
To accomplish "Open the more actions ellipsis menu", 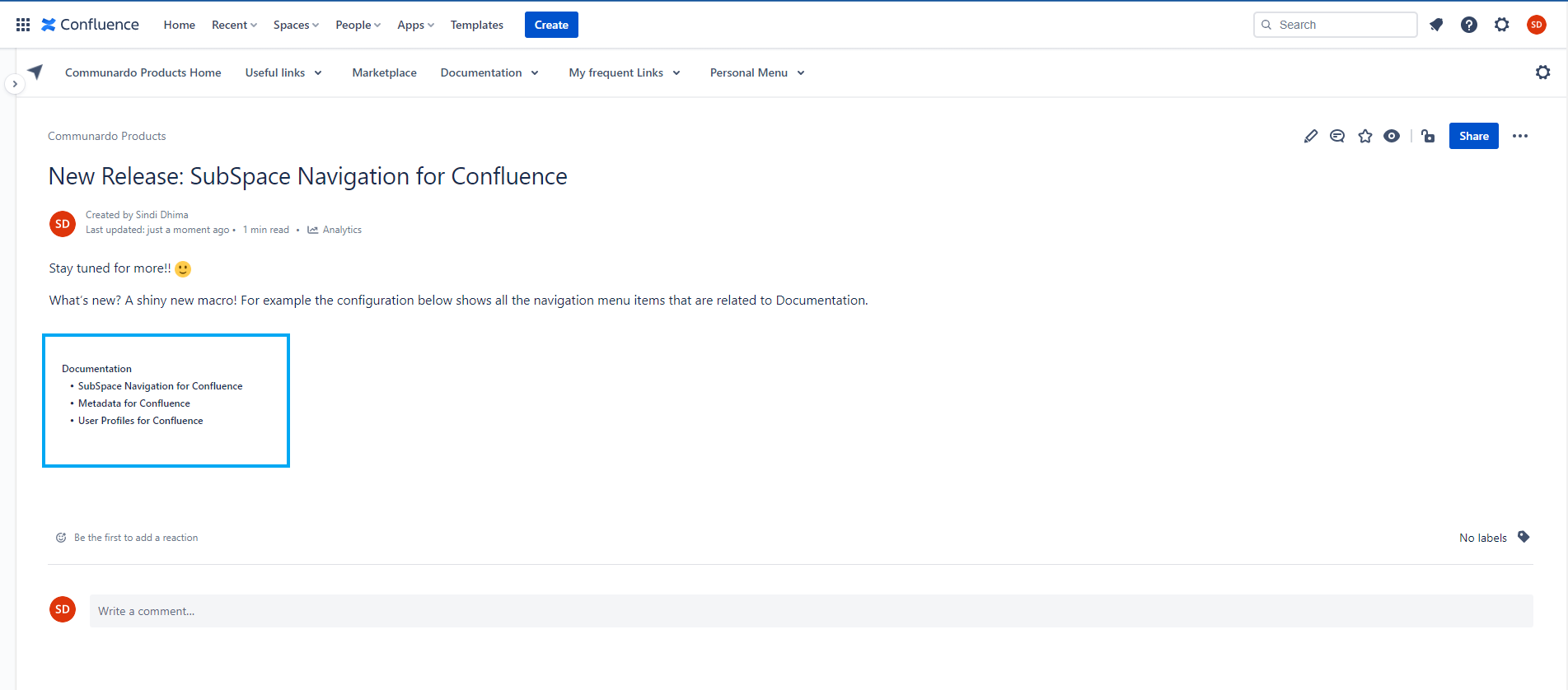I will [x=1520, y=136].
